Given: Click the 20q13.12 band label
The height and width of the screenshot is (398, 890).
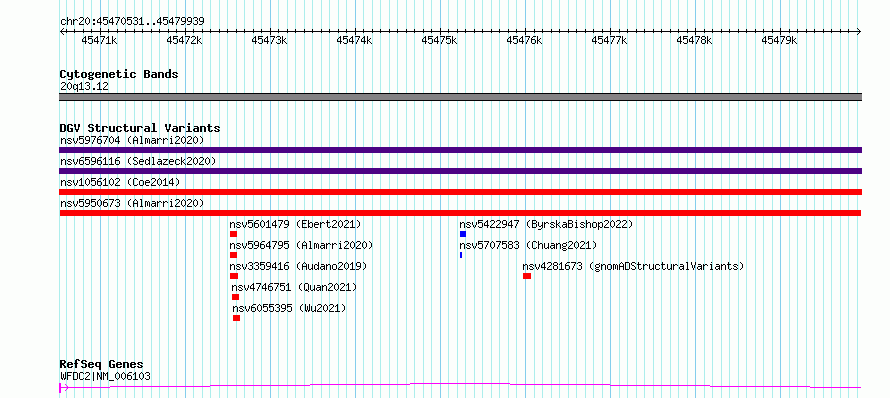Looking at the screenshot, I should click(84, 87).
